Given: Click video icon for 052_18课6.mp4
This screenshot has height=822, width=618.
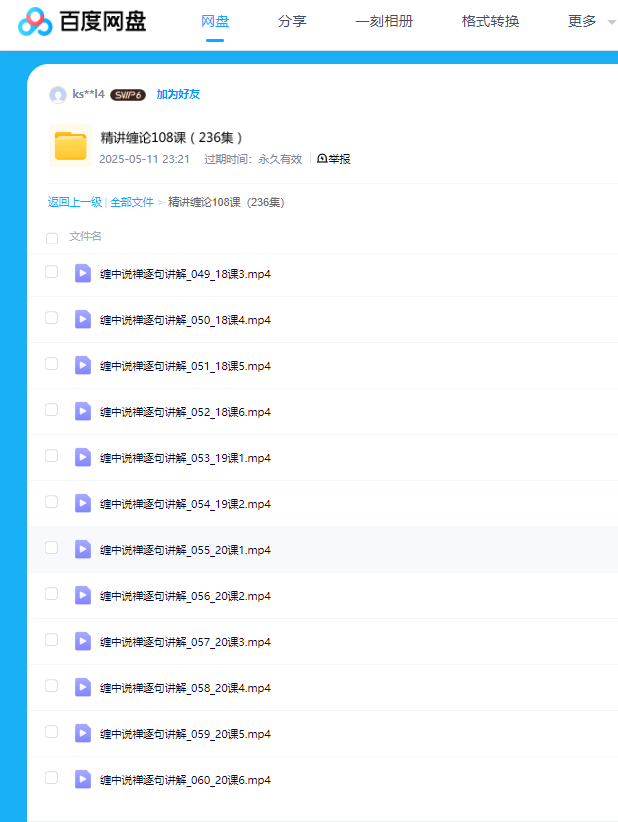Looking at the screenshot, I should click(83, 411).
